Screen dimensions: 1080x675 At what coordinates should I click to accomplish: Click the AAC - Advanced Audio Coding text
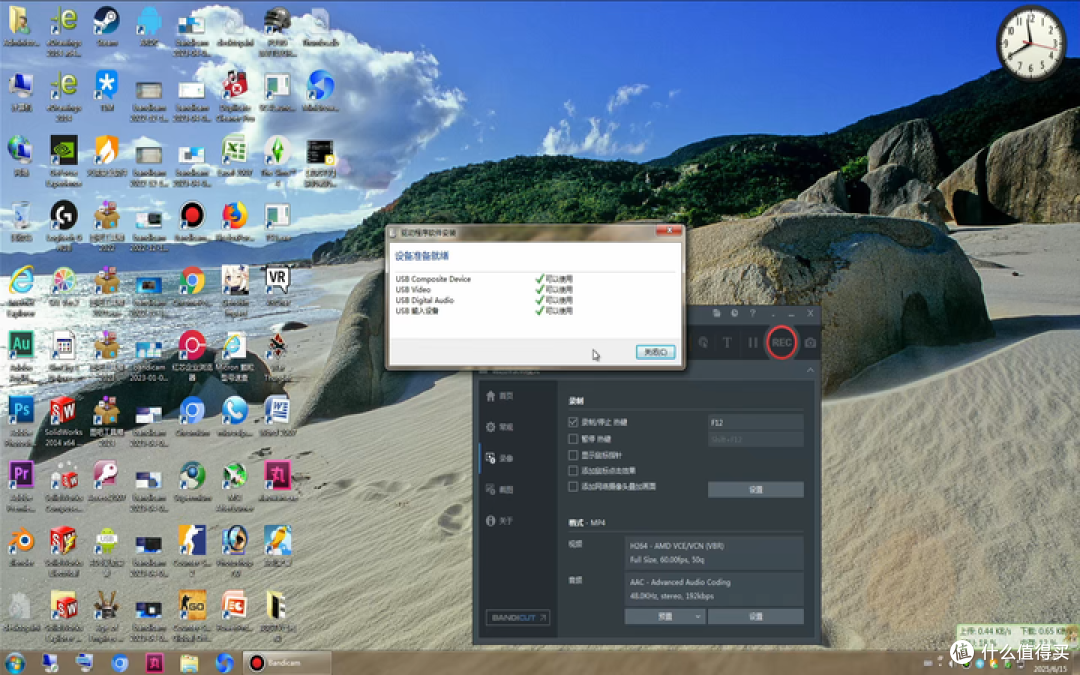pos(680,582)
